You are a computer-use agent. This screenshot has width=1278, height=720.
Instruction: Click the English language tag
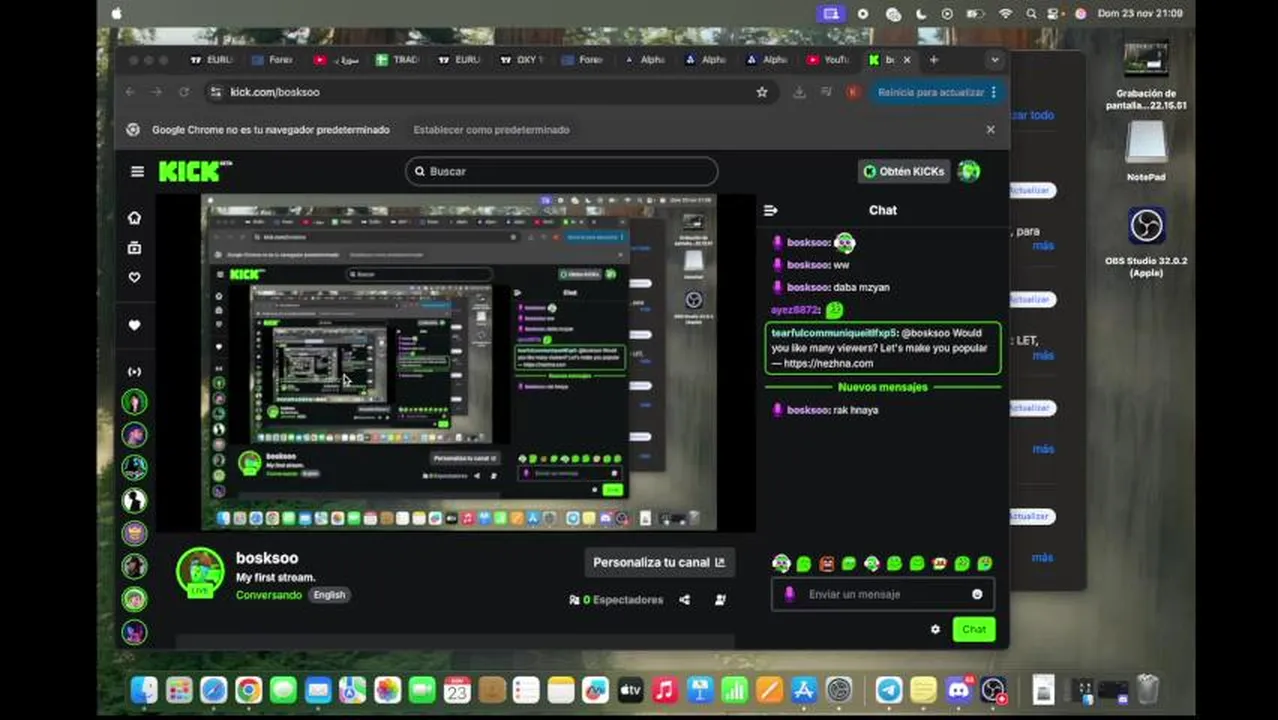(x=329, y=595)
